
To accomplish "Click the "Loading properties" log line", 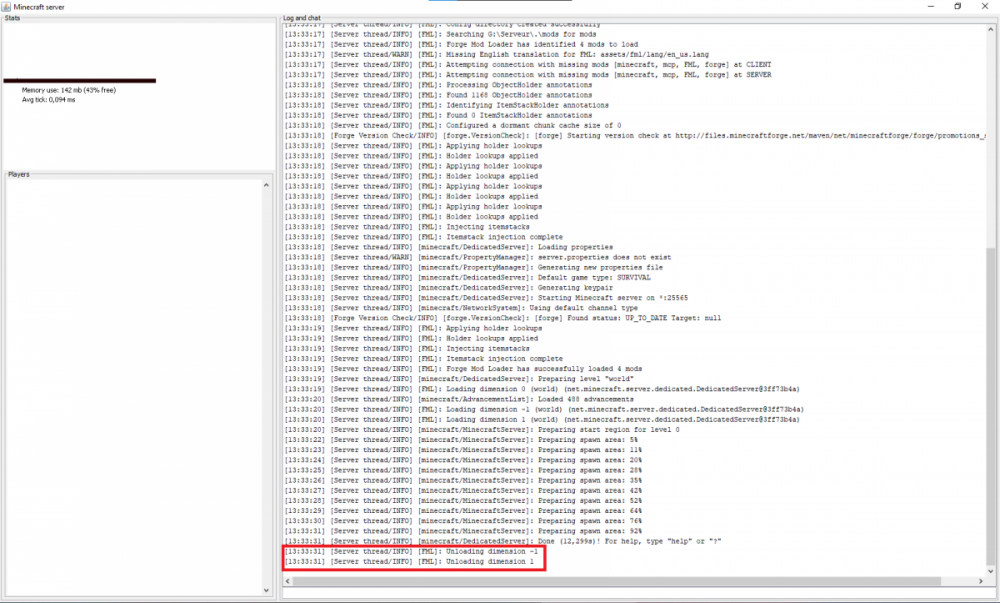I will pyautogui.click(x=448, y=247).
